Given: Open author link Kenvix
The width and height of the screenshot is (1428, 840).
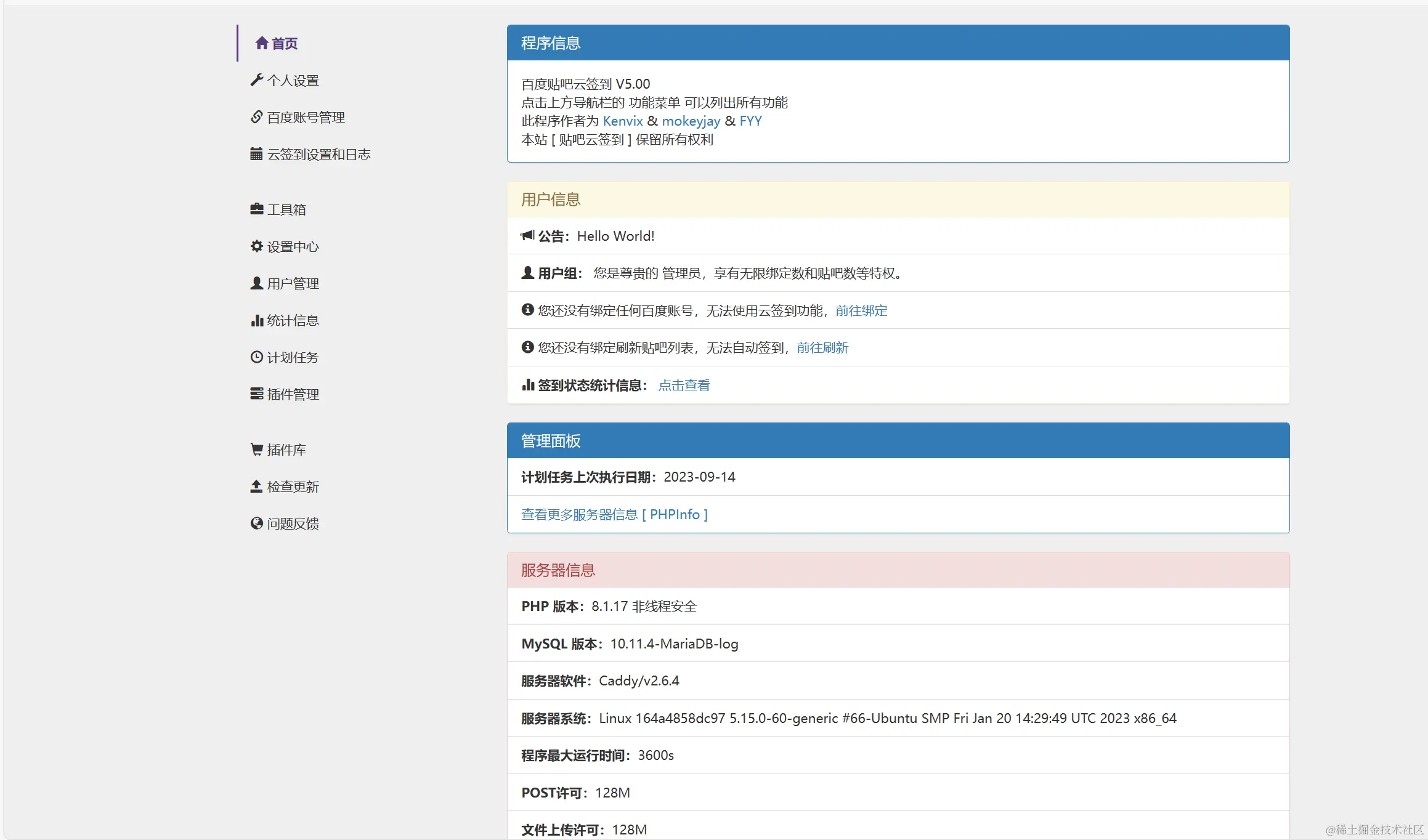Looking at the screenshot, I should 622,121.
